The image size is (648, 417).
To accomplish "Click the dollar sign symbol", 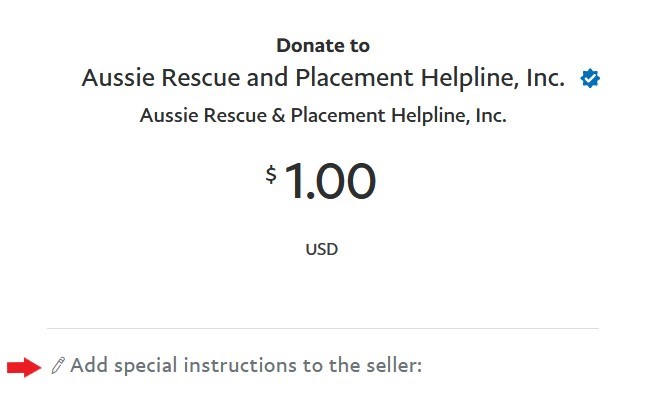I will (x=271, y=175).
